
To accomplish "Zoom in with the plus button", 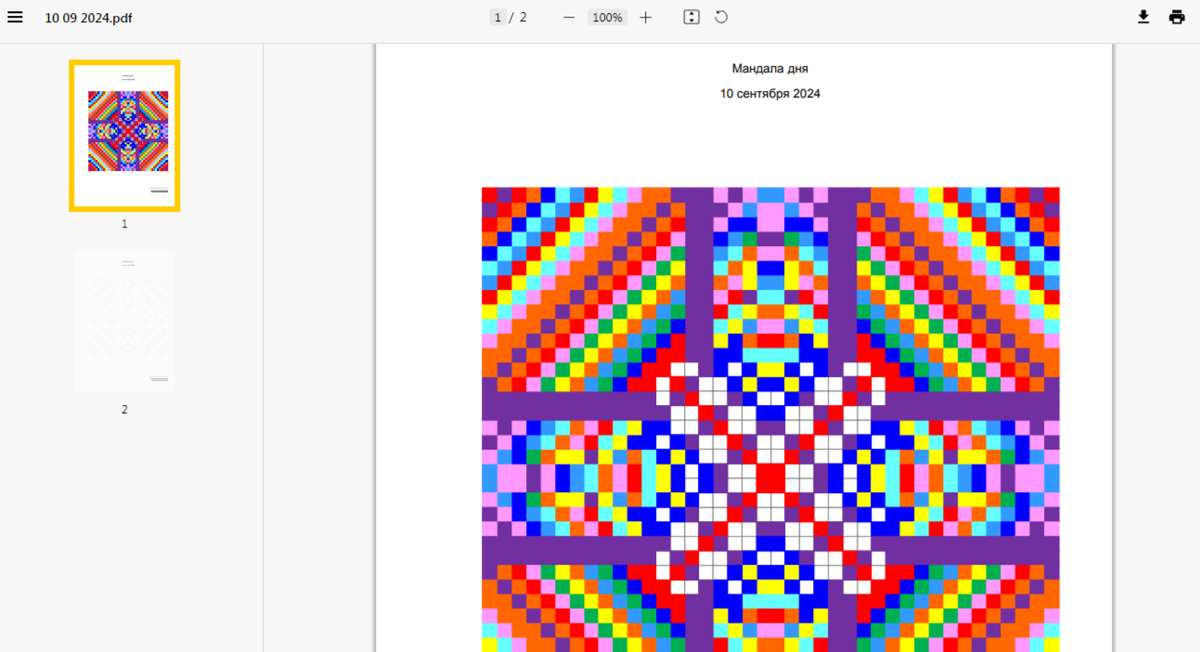I will [646, 17].
